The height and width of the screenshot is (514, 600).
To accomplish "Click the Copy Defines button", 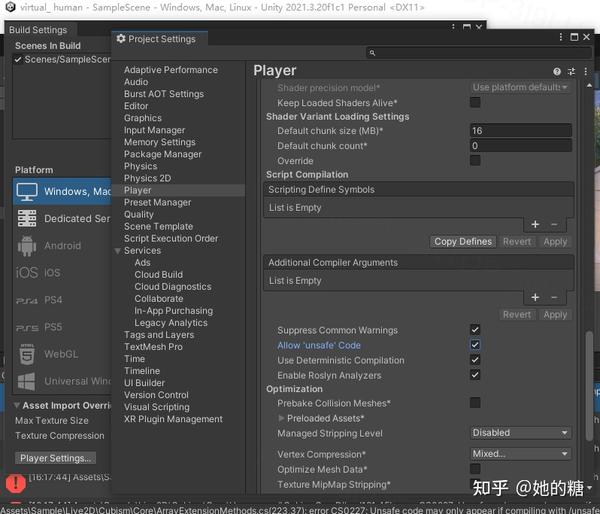I will [463, 242].
